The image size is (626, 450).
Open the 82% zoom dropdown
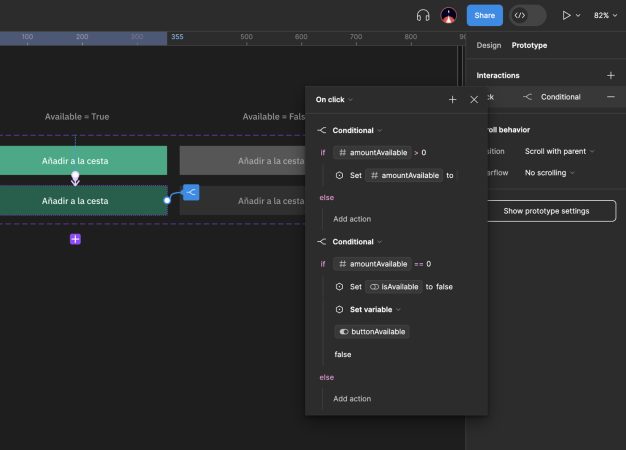(x=605, y=16)
